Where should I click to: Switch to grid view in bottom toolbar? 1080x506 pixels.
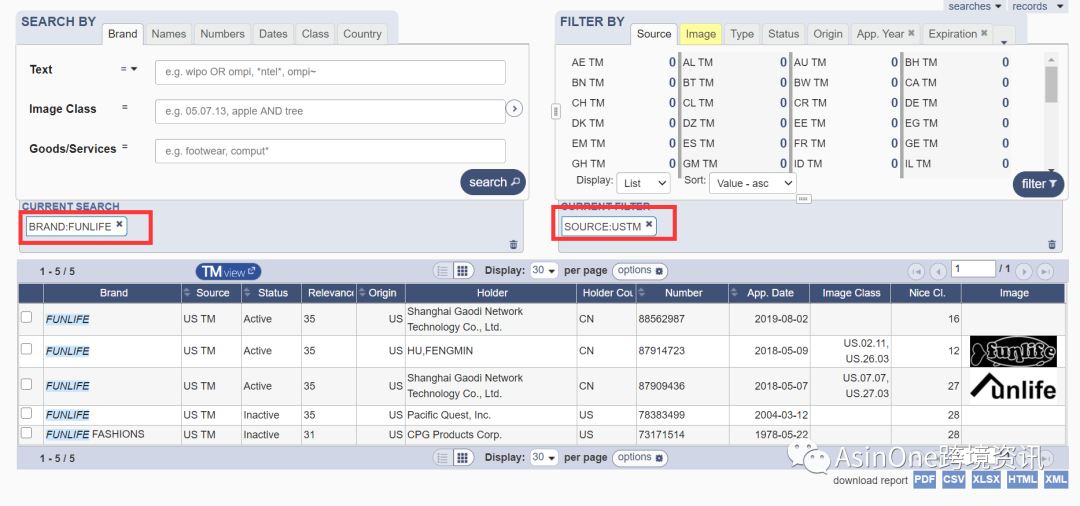pos(463,457)
